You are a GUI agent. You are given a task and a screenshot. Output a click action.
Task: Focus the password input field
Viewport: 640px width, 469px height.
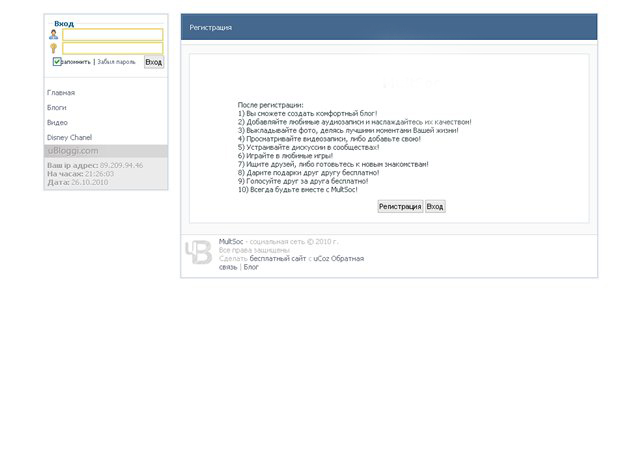point(112,48)
